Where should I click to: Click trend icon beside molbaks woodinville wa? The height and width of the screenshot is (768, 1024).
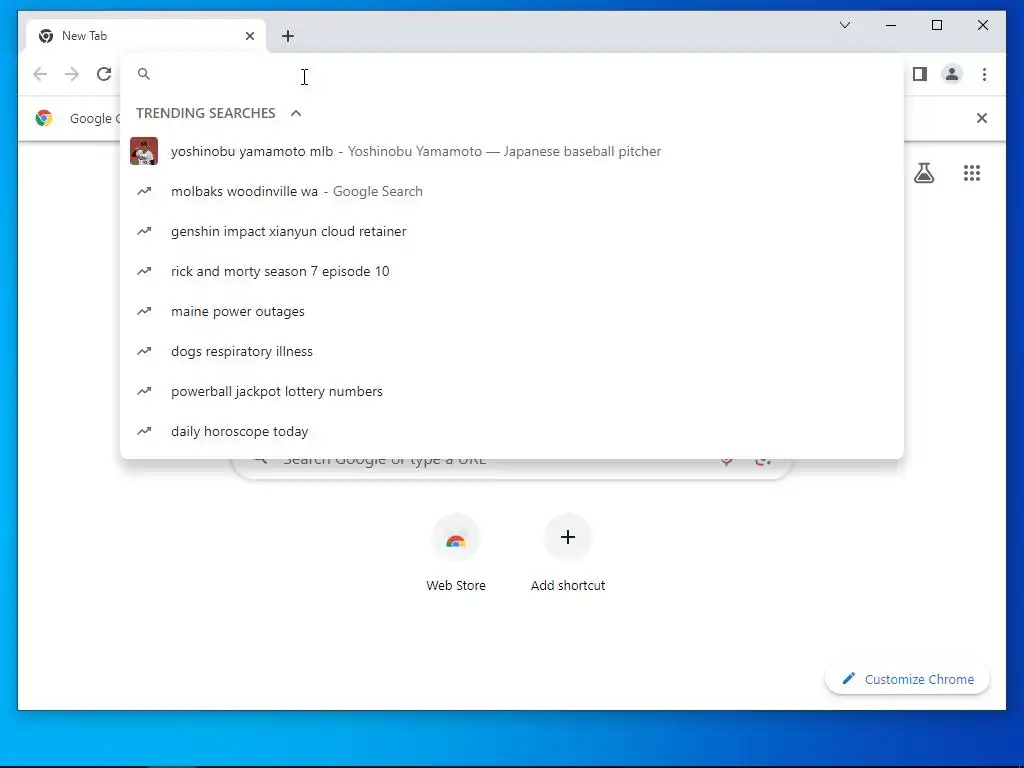[144, 191]
